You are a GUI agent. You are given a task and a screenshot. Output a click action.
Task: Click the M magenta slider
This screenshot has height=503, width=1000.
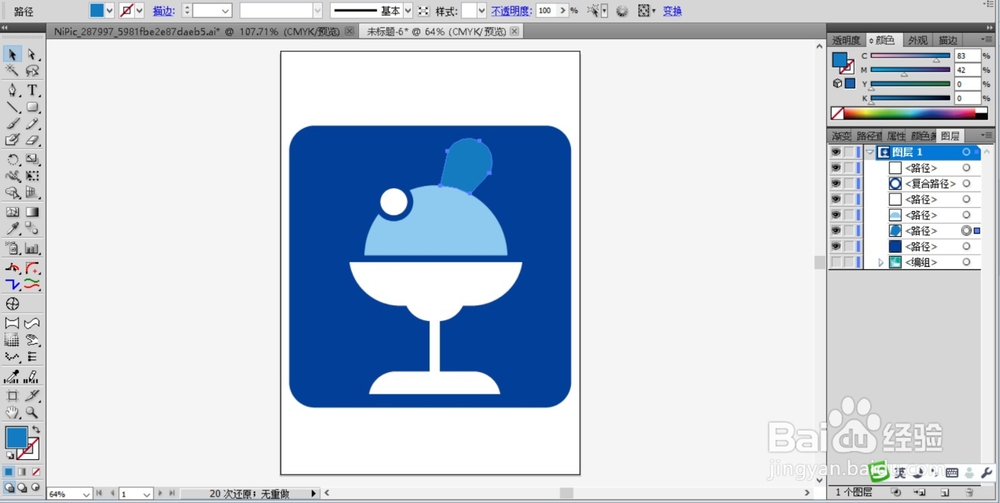click(910, 70)
